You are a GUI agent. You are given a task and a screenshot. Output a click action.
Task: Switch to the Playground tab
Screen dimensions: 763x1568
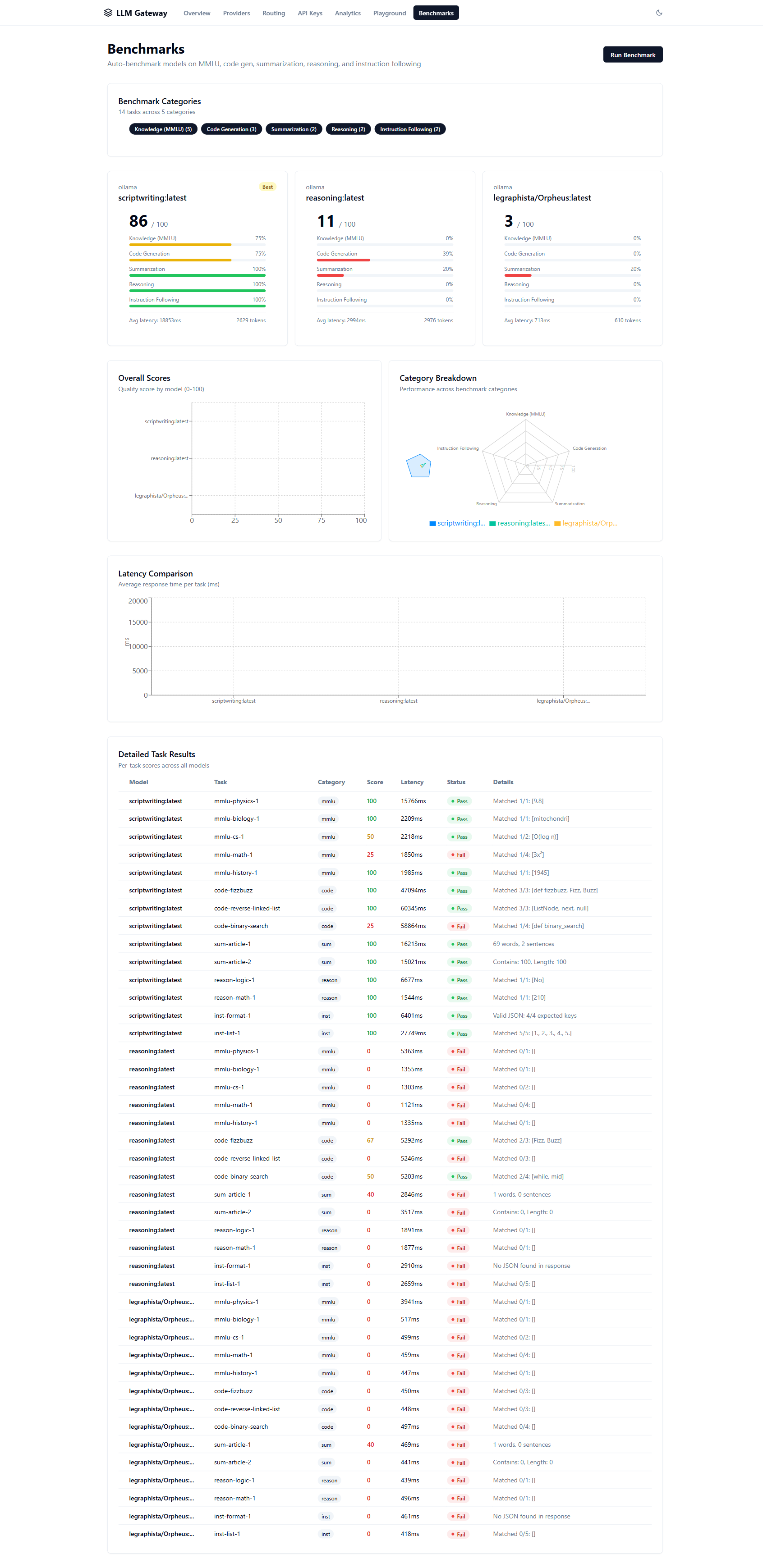coord(389,13)
